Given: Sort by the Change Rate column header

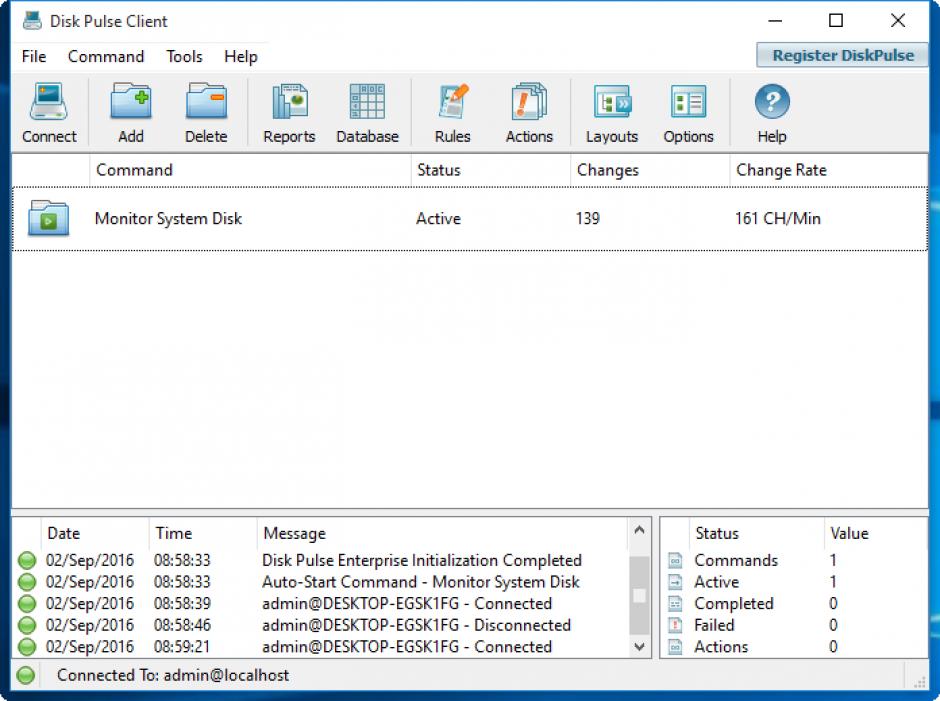Looking at the screenshot, I should (828, 170).
